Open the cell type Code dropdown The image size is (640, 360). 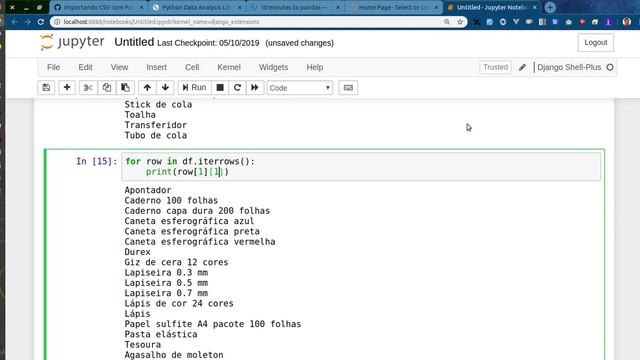[x=300, y=88]
